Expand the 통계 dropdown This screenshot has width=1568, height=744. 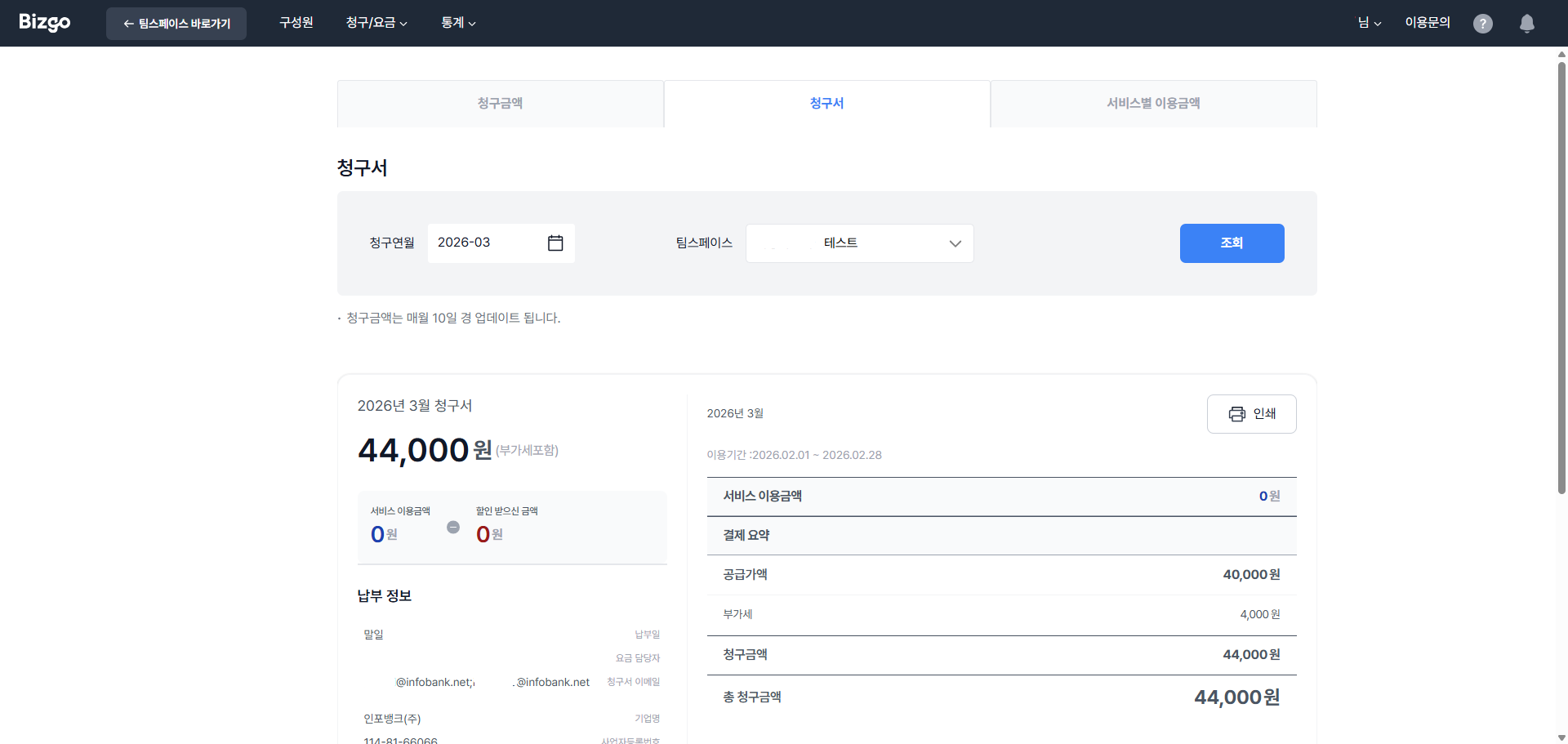point(458,22)
